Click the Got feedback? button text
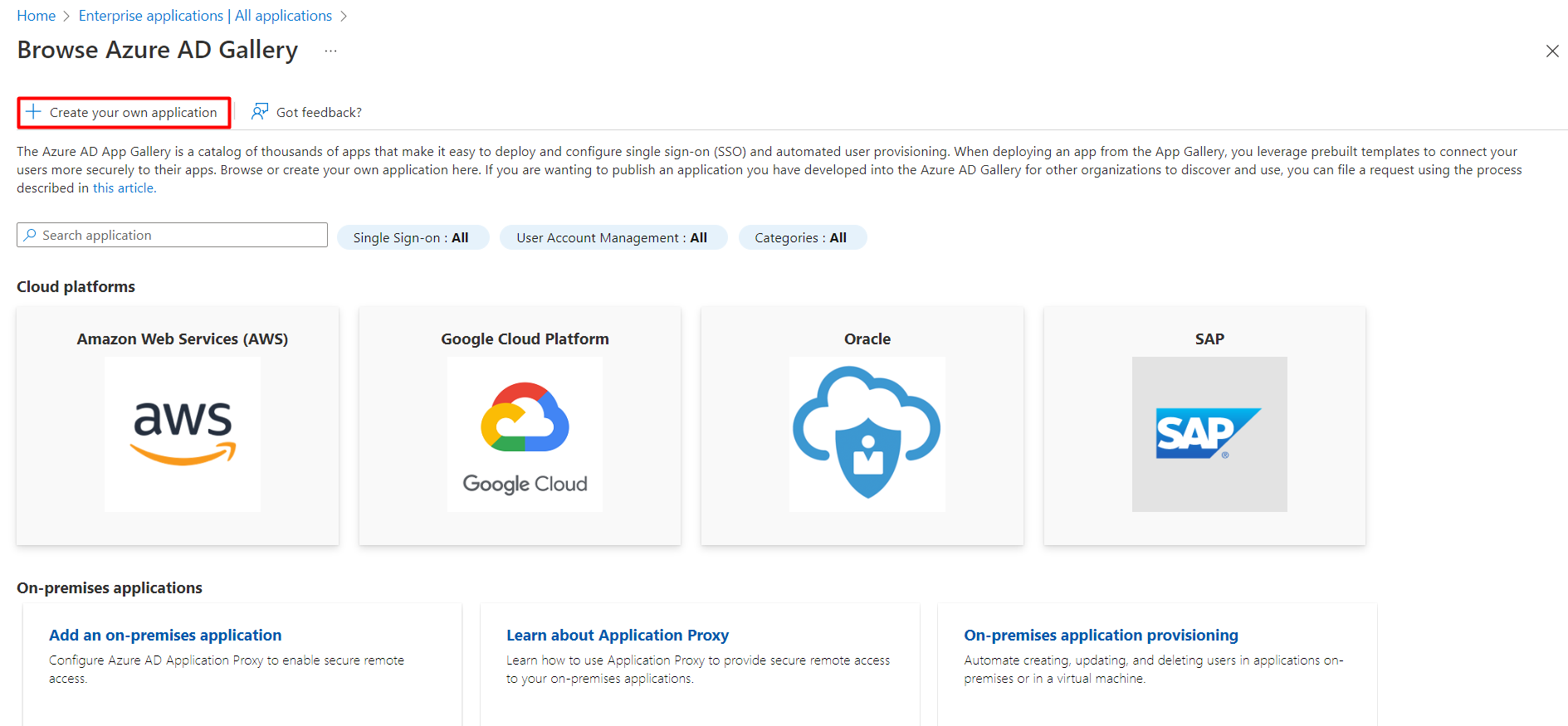This screenshot has height=726, width=1568. (x=319, y=112)
